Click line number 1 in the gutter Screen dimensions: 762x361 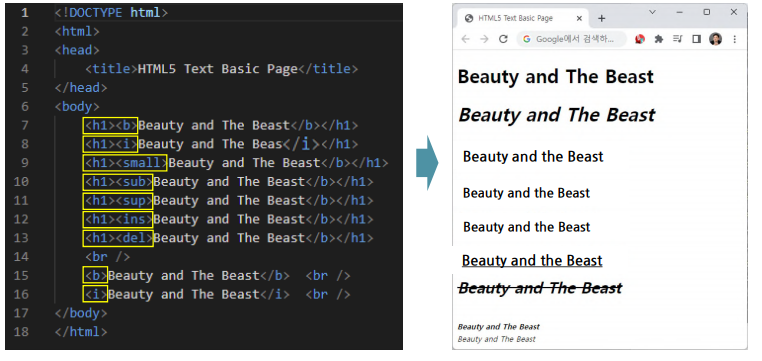tap(25, 13)
